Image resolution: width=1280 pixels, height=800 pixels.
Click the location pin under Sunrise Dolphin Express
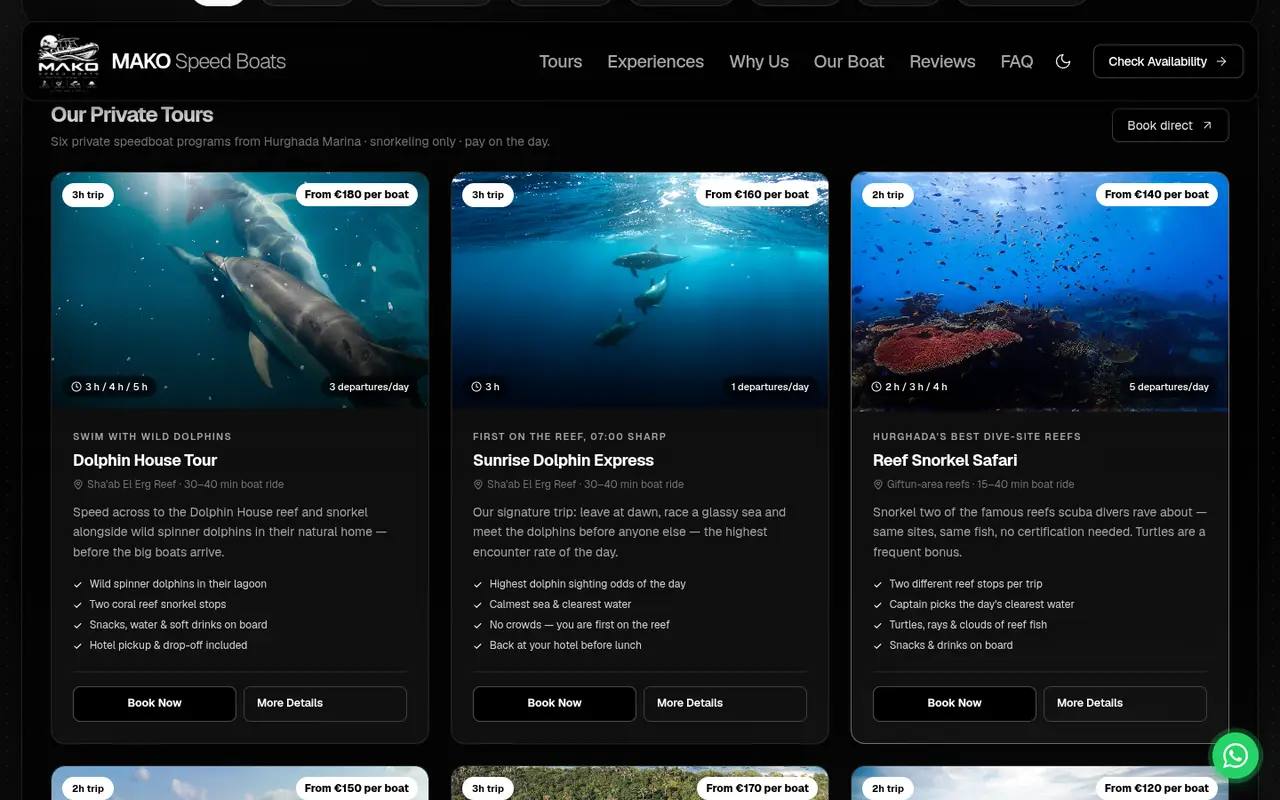tap(478, 484)
